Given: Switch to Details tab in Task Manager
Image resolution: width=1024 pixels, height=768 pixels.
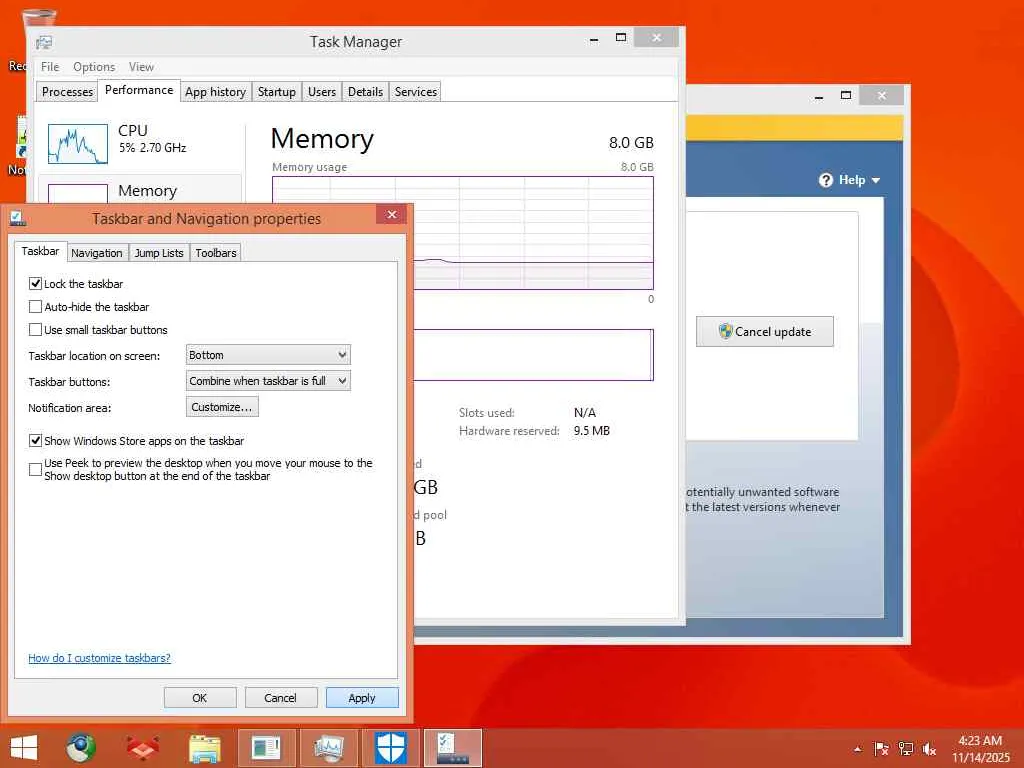Looking at the screenshot, I should pos(365,92).
